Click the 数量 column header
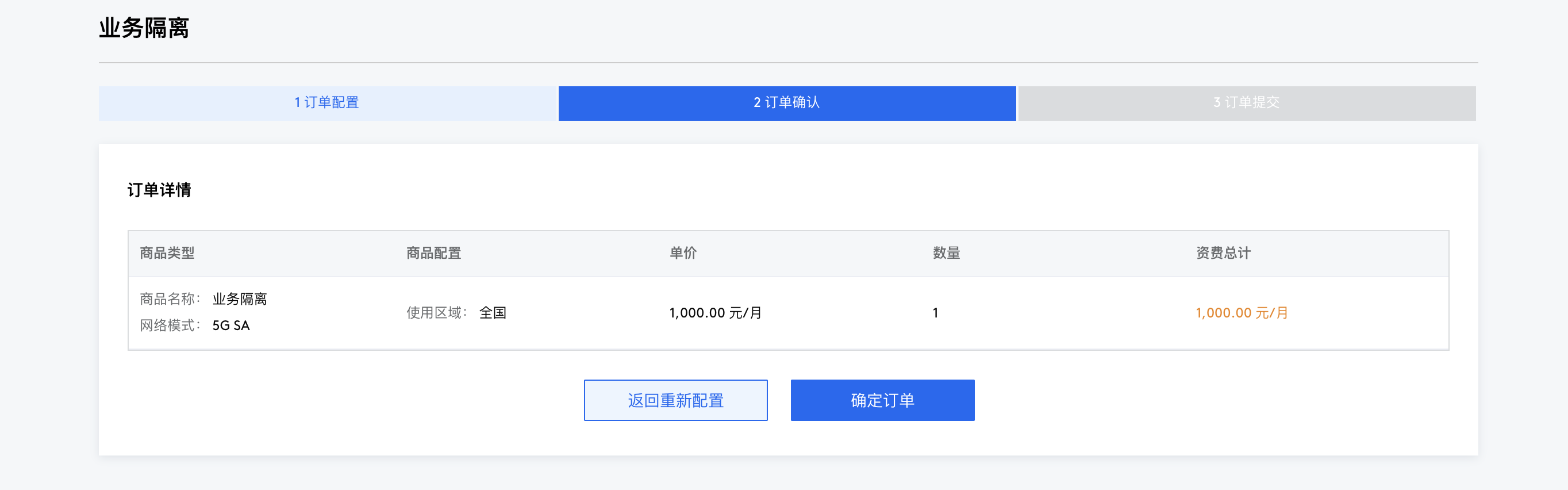Image resolution: width=1568 pixels, height=490 pixels. pos(946,253)
